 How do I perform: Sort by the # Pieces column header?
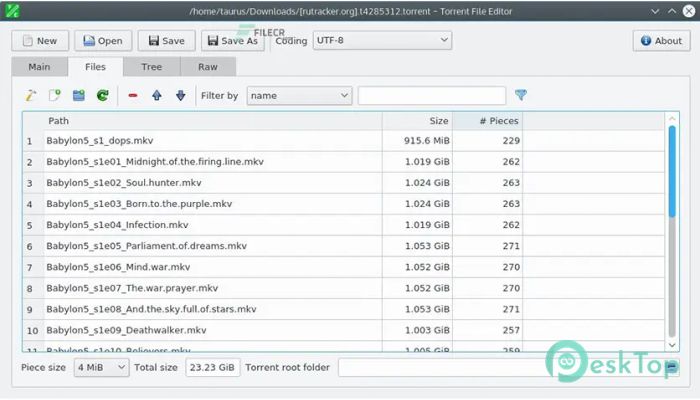(x=488, y=121)
